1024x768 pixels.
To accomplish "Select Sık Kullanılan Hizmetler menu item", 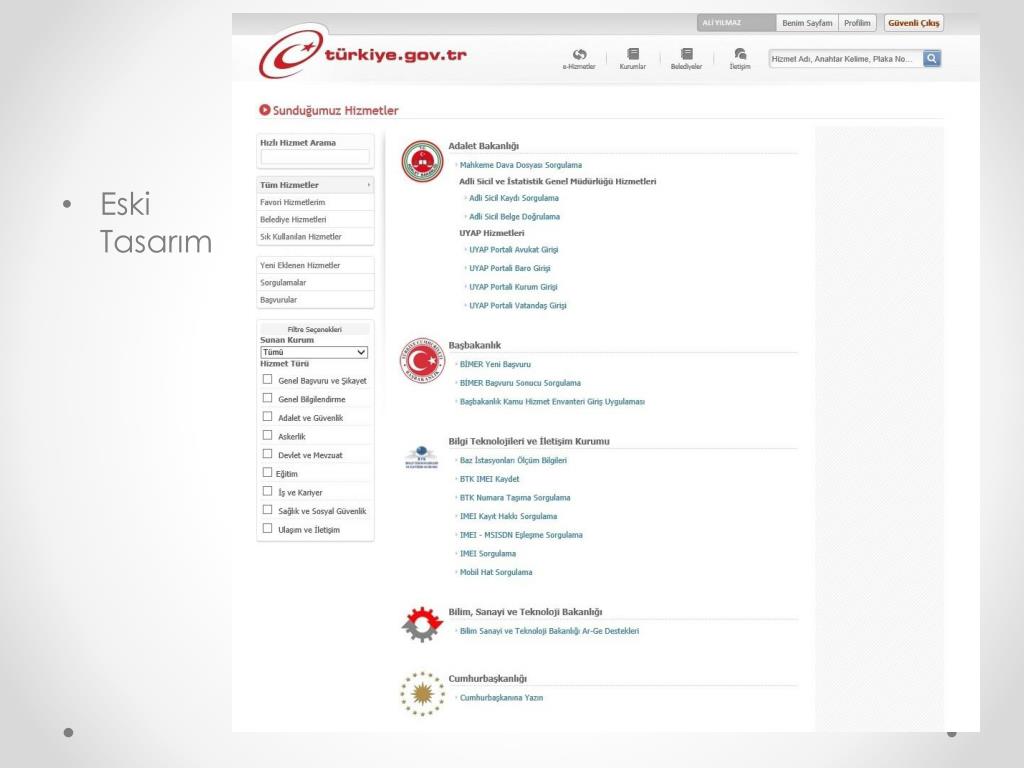I will 315,236.
